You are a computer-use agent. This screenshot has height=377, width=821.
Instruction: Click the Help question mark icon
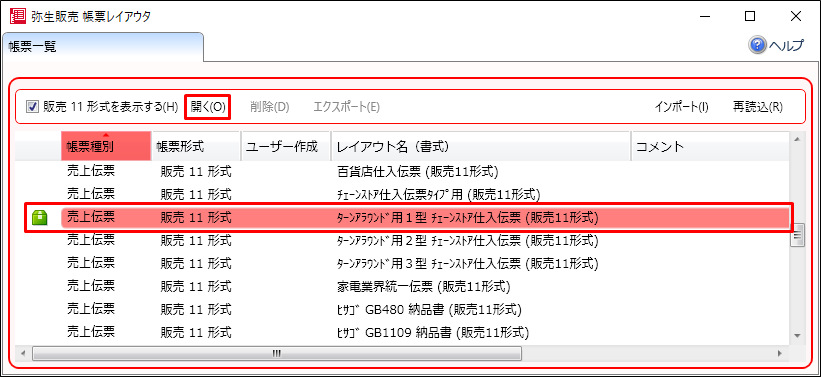click(x=757, y=46)
